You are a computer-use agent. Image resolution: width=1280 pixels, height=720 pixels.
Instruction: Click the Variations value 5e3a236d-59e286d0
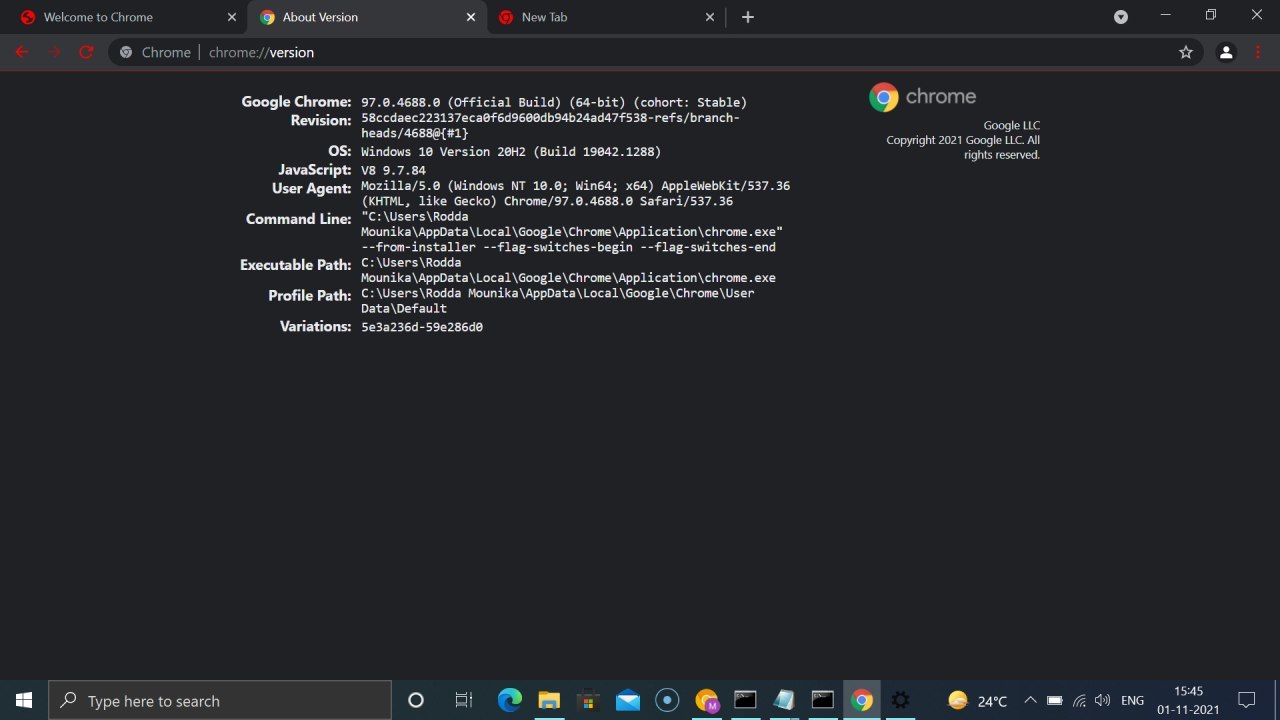click(422, 327)
